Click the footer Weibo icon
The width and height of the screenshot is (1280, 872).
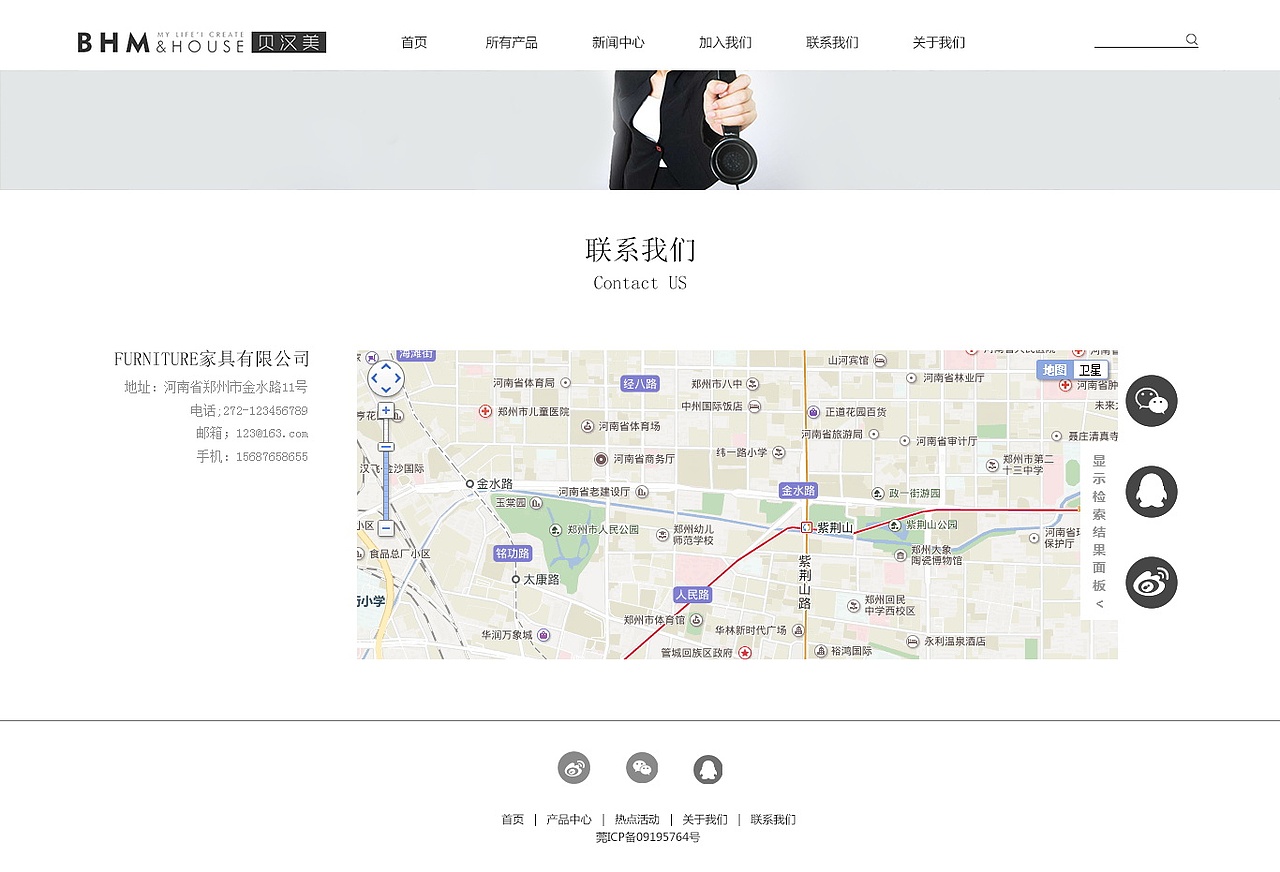[x=574, y=768]
